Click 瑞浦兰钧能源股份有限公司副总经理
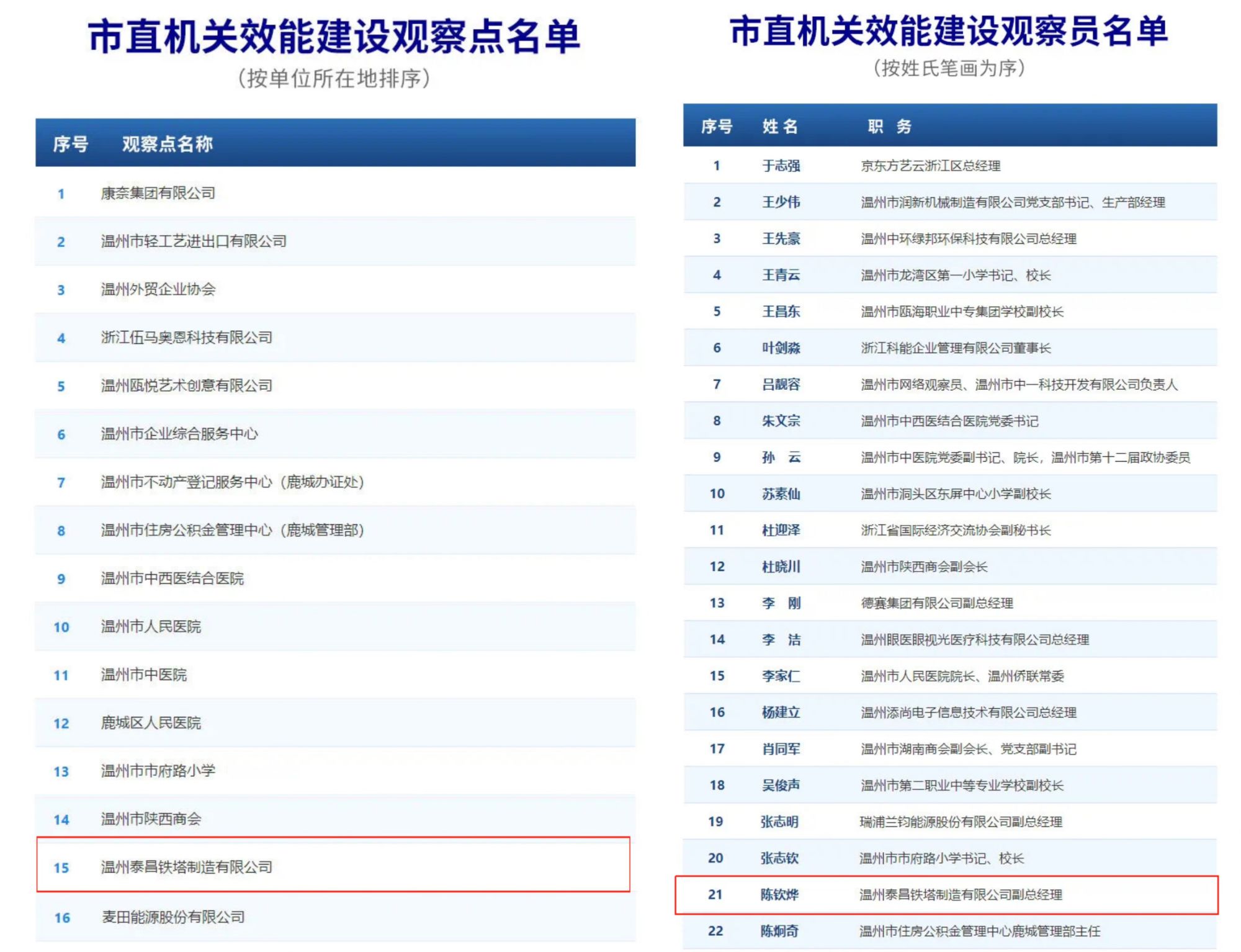 961,822
